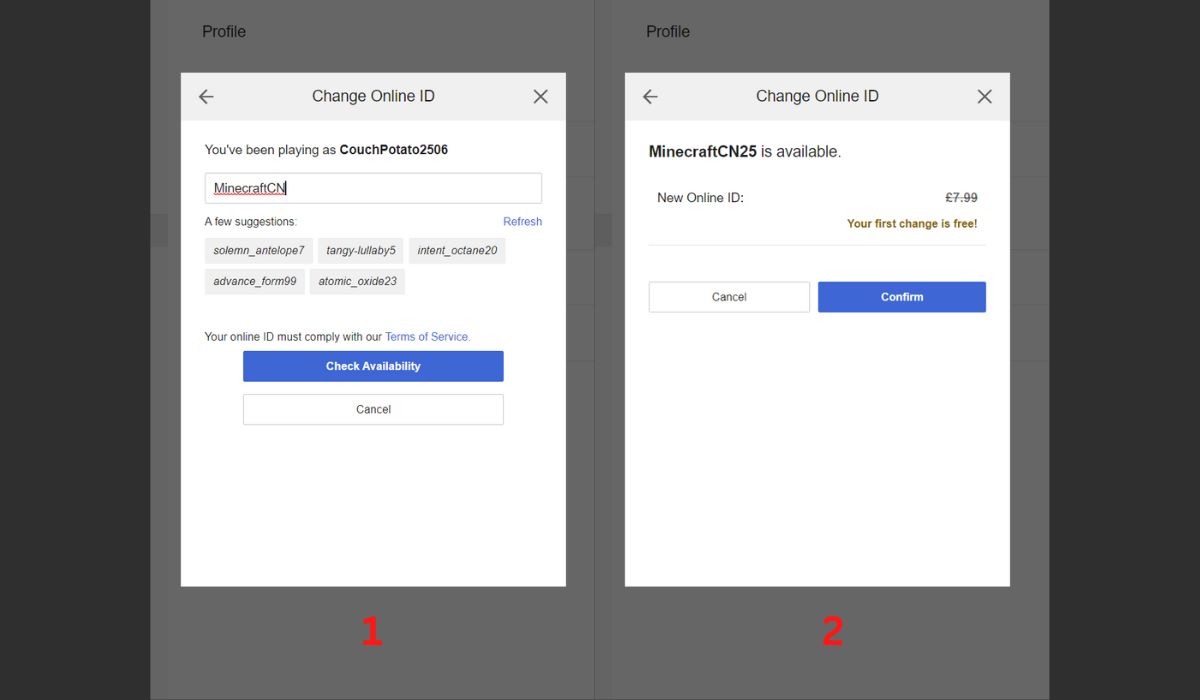
Task: Open the Terms of Service link
Action: click(x=426, y=337)
